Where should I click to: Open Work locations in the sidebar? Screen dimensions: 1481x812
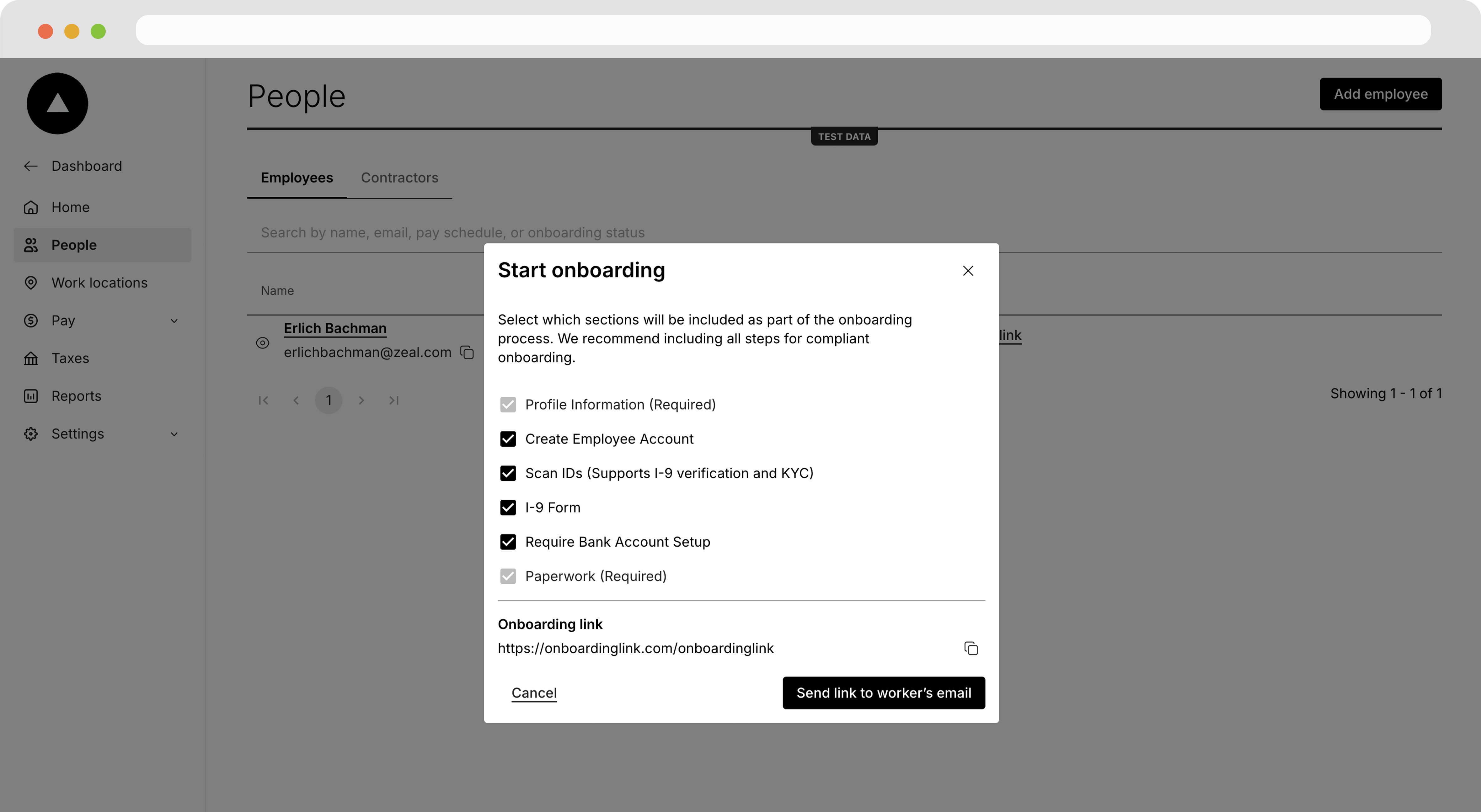click(102, 283)
